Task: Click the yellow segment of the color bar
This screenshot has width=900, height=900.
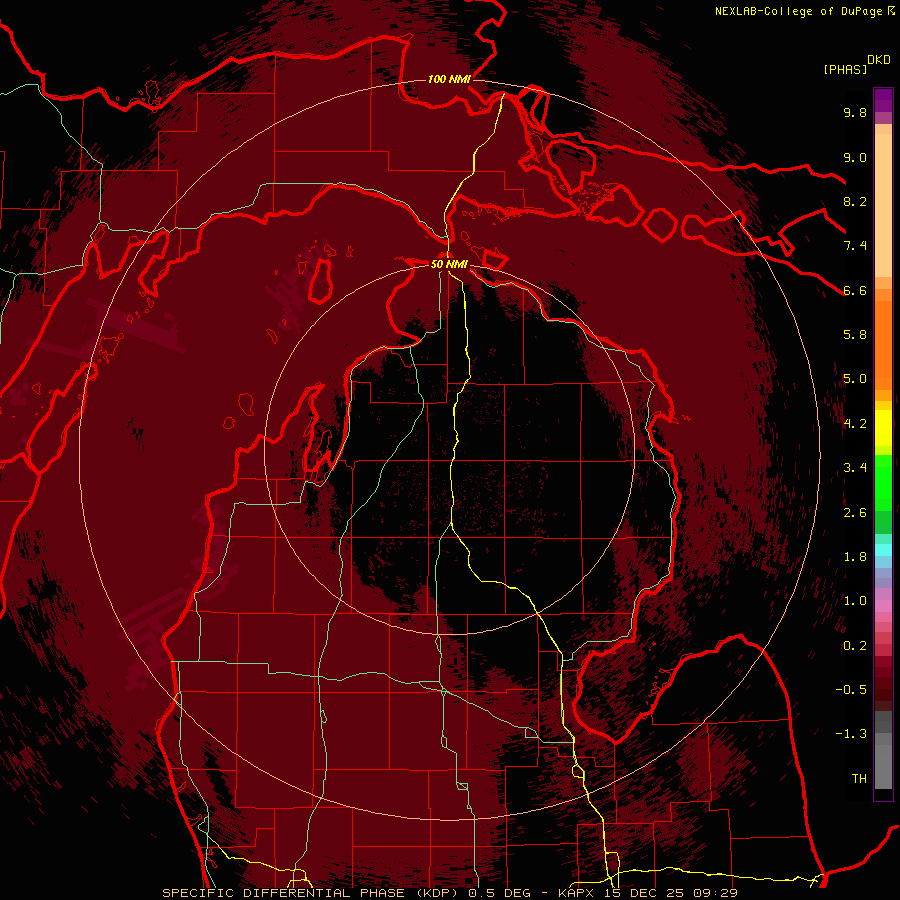Action: 883,428
